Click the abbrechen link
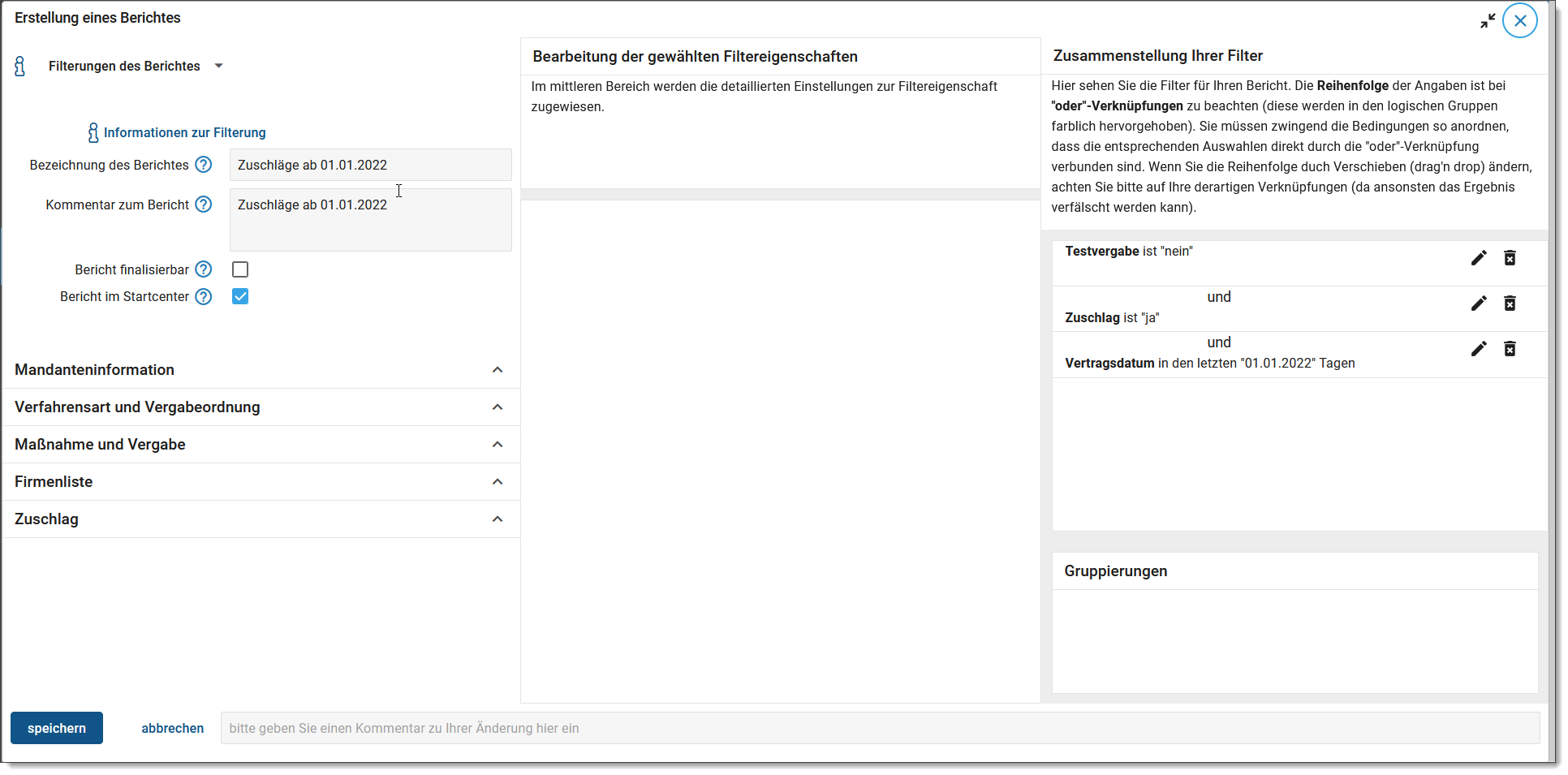Screen dimensions: 1568x775 [x=173, y=728]
